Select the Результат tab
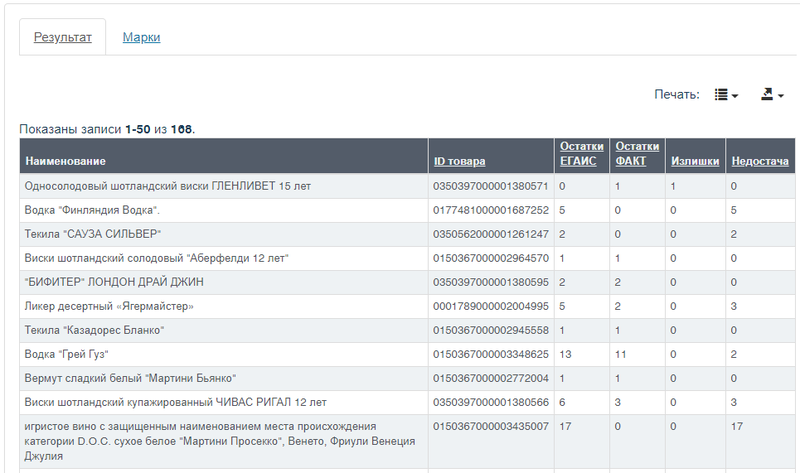This screenshot has height=473, width=800. [x=63, y=37]
